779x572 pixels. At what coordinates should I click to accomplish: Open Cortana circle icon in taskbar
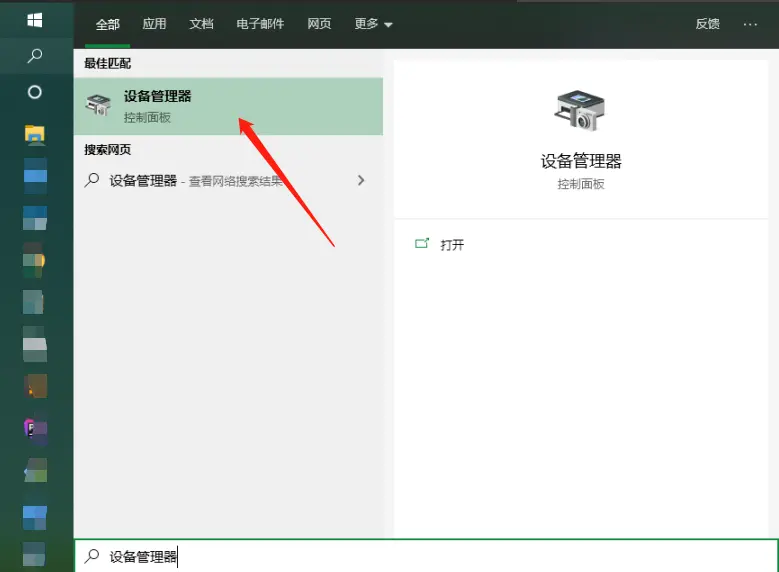(35, 92)
